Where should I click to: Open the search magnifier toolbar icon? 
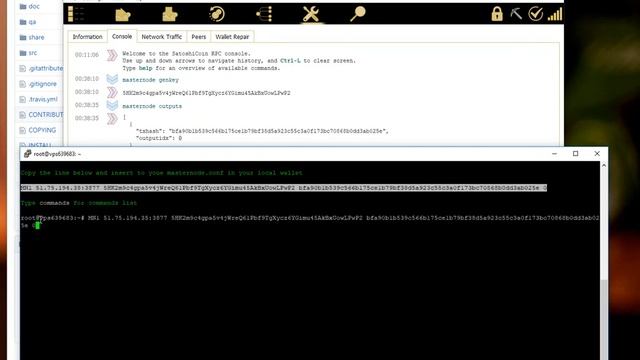coord(358,14)
